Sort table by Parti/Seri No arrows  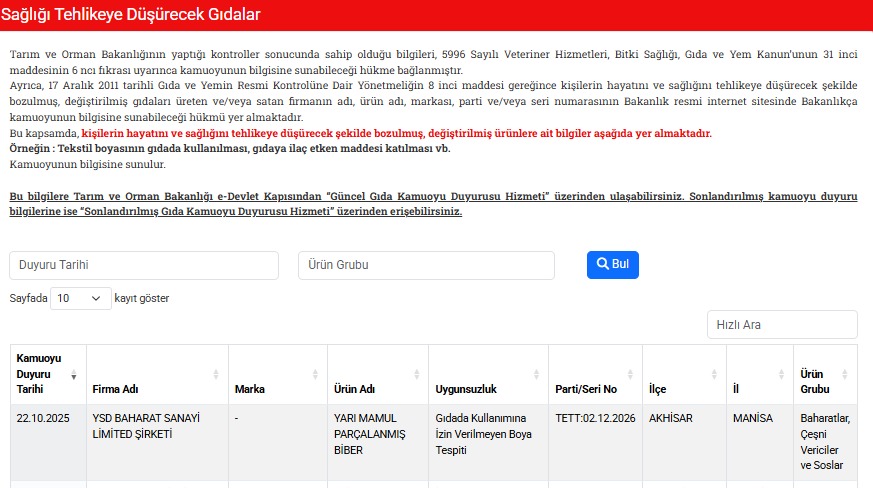point(629,375)
